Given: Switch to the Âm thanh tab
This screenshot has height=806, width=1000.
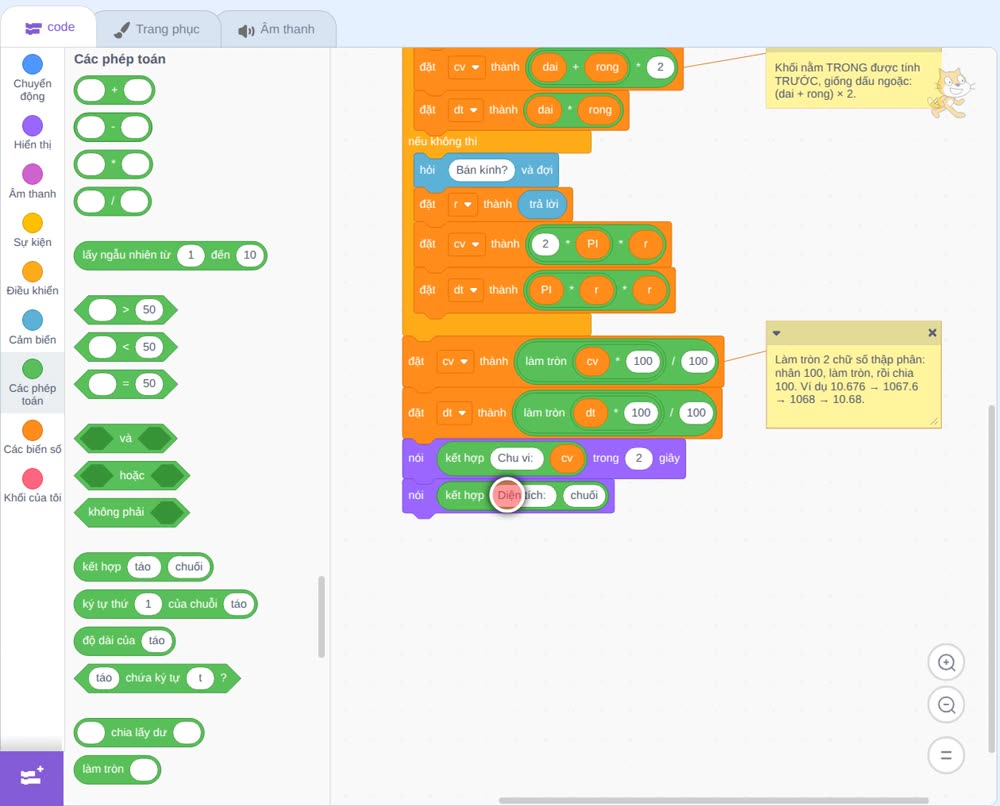Looking at the screenshot, I should 277,29.
